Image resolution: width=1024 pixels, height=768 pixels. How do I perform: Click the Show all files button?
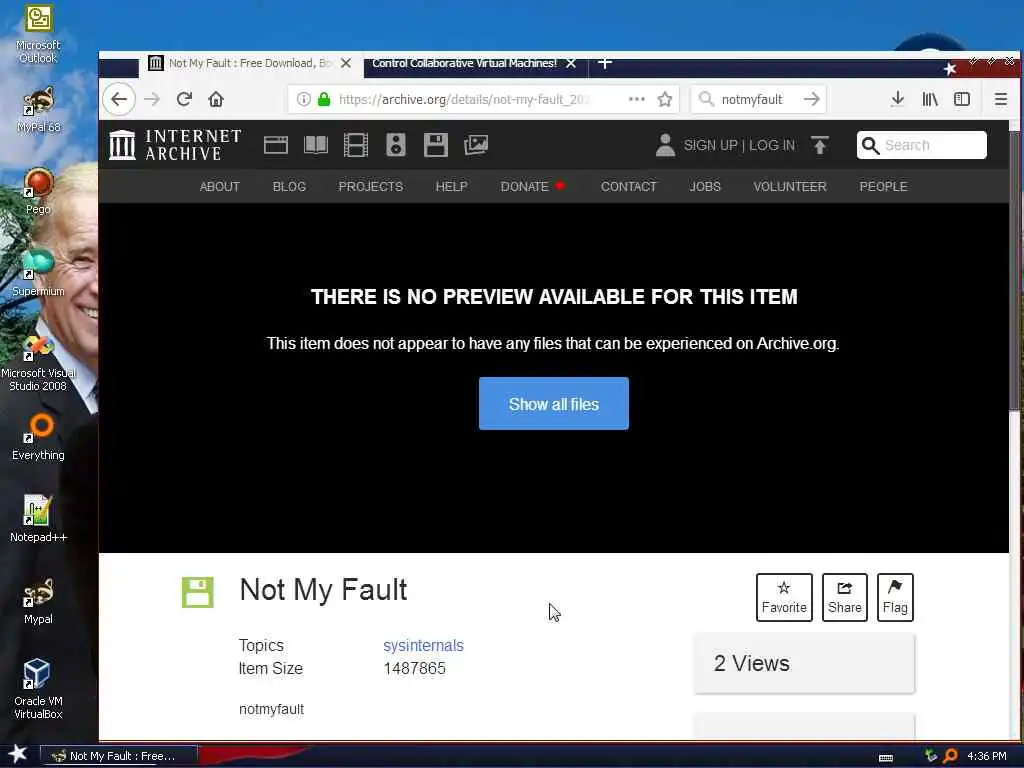[554, 404]
